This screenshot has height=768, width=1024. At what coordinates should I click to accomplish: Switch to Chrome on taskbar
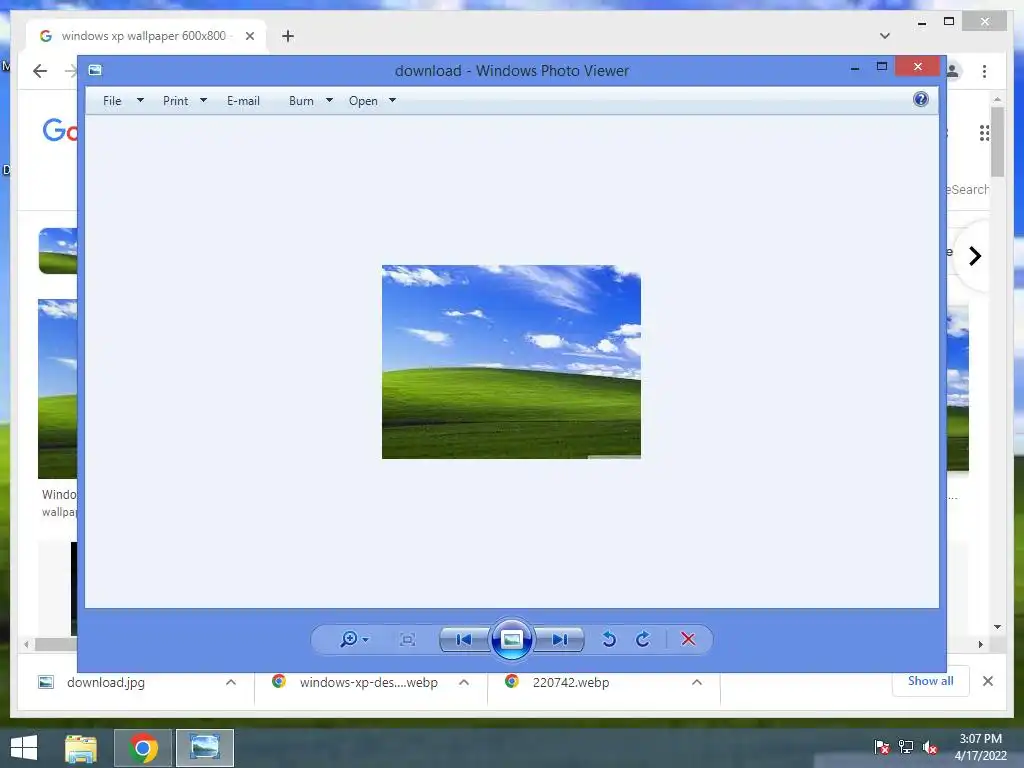coord(142,748)
